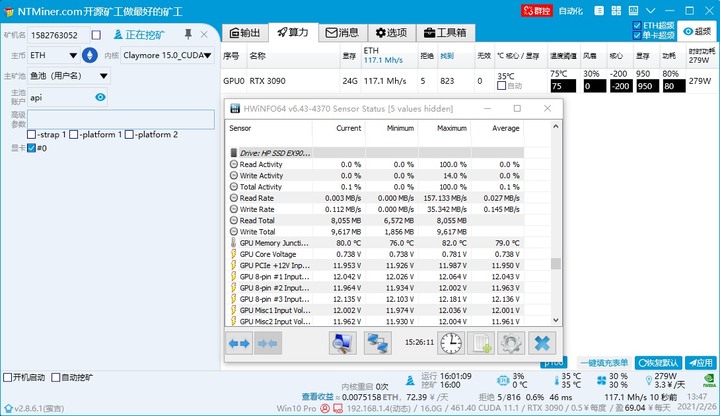This screenshot has height=416, width=720.
Task: Switch to the 工具箱 toolbox tab
Action: click(x=445, y=33)
